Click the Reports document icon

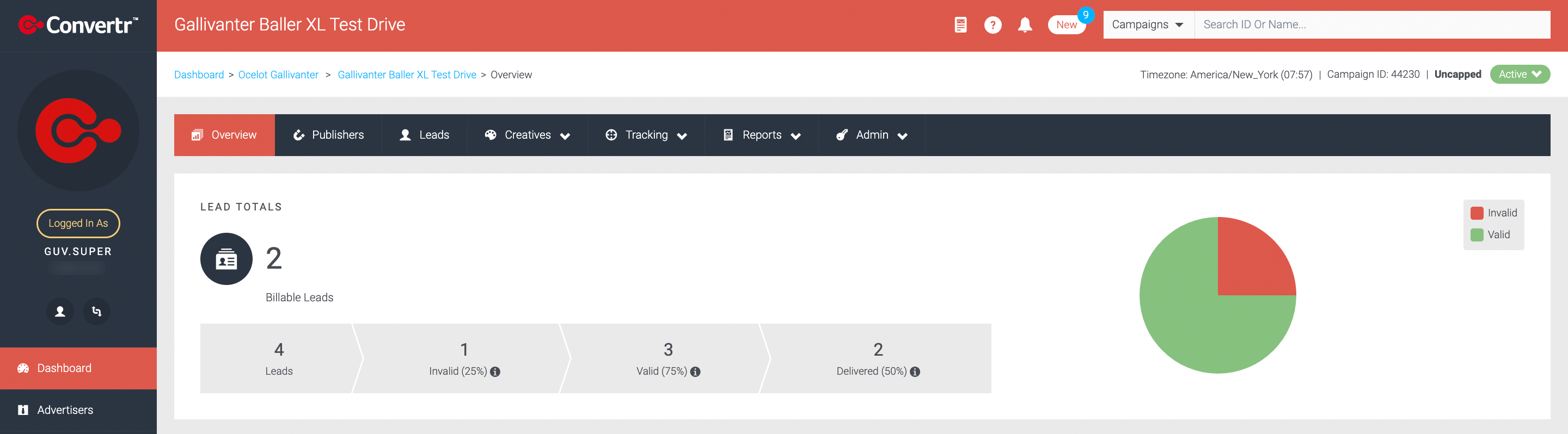point(728,135)
